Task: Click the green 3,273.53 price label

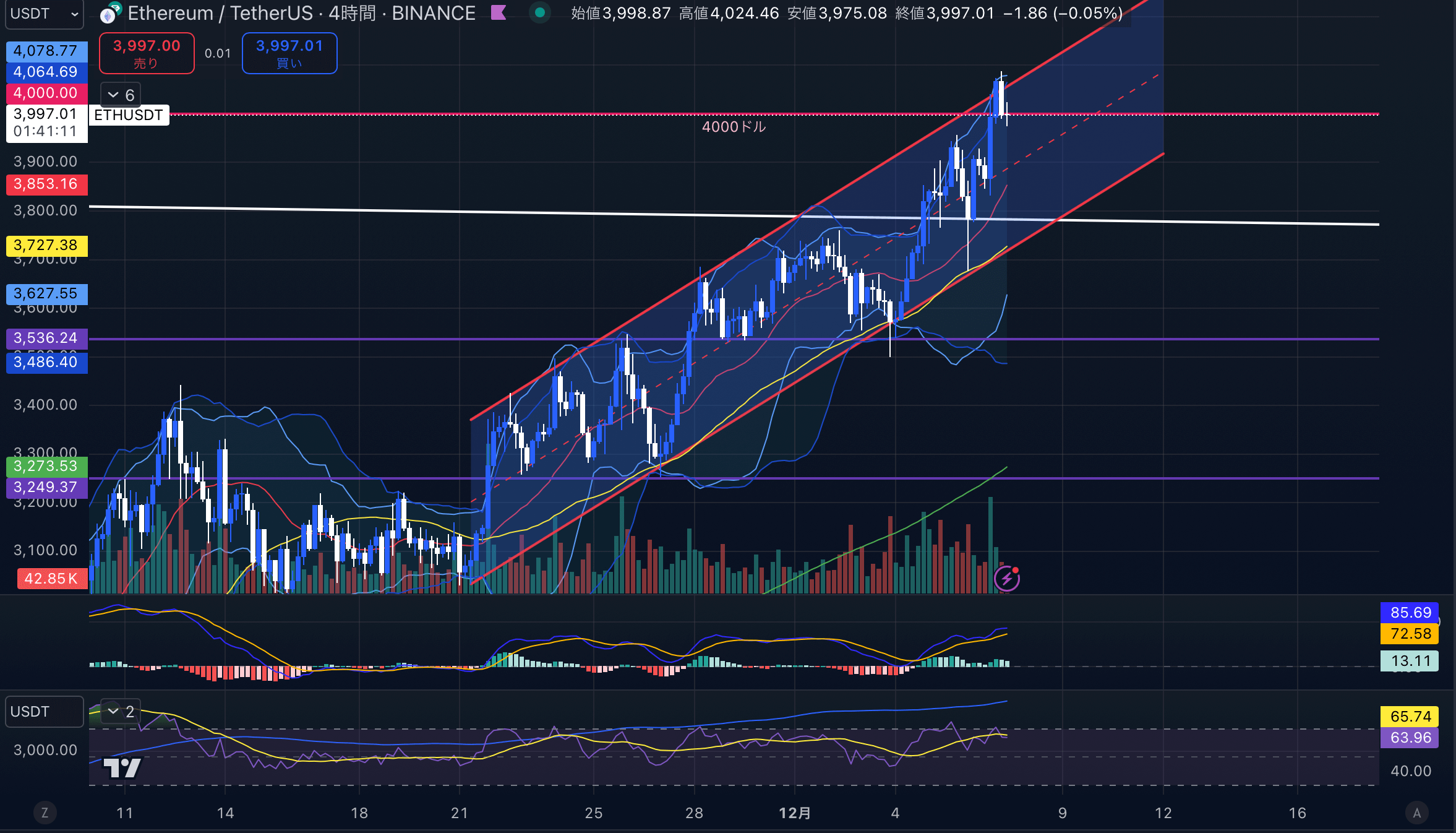Action: pos(46,466)
